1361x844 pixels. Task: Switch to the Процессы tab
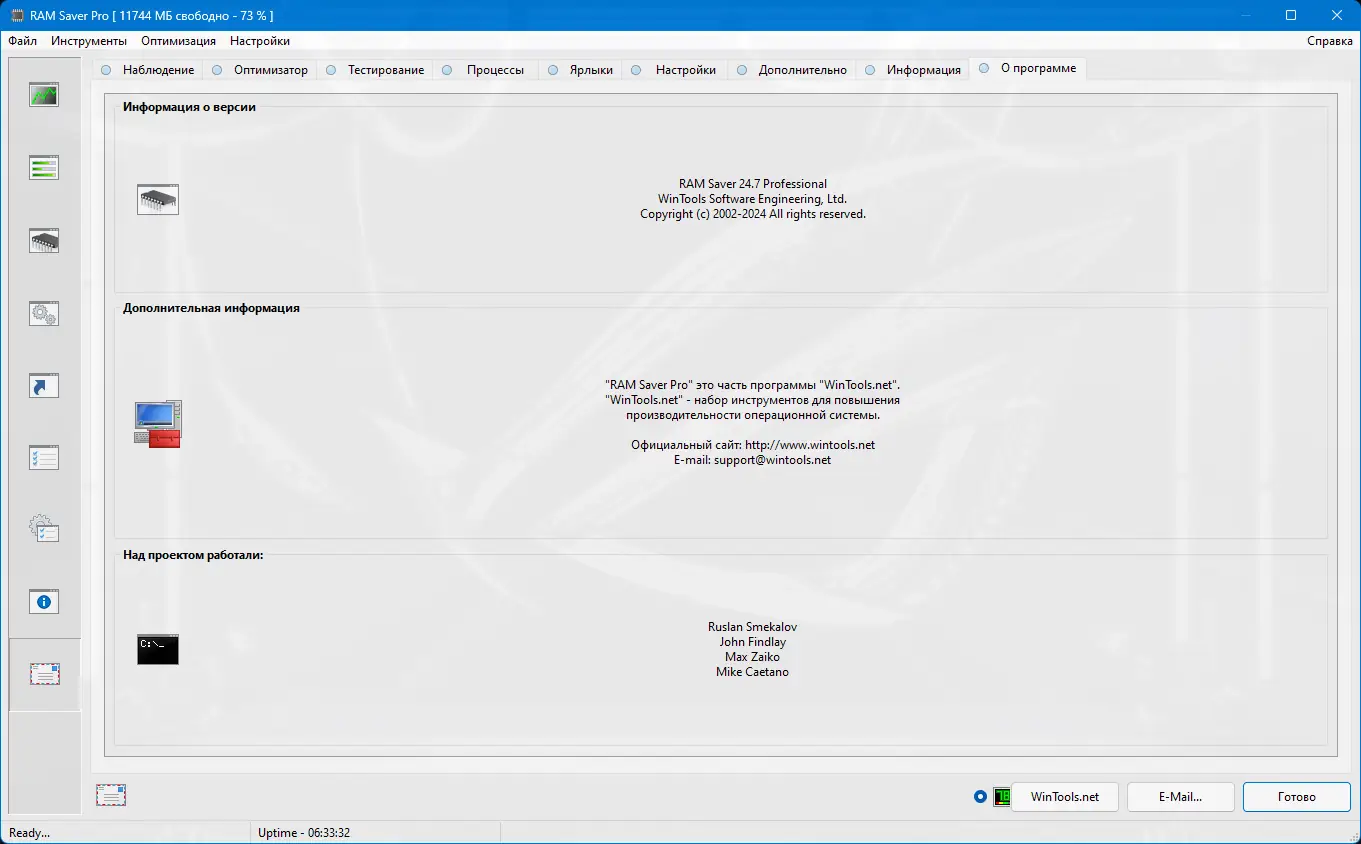[x=485, y=70]
